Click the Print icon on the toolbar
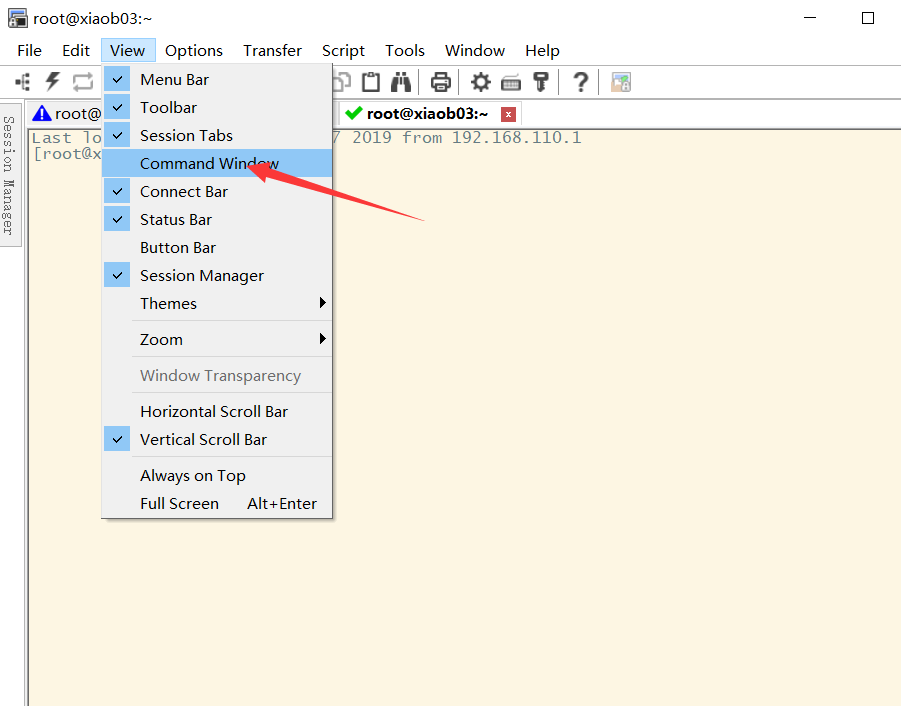The height and width of the screenshot is (706, 901). tap(440, 82)
